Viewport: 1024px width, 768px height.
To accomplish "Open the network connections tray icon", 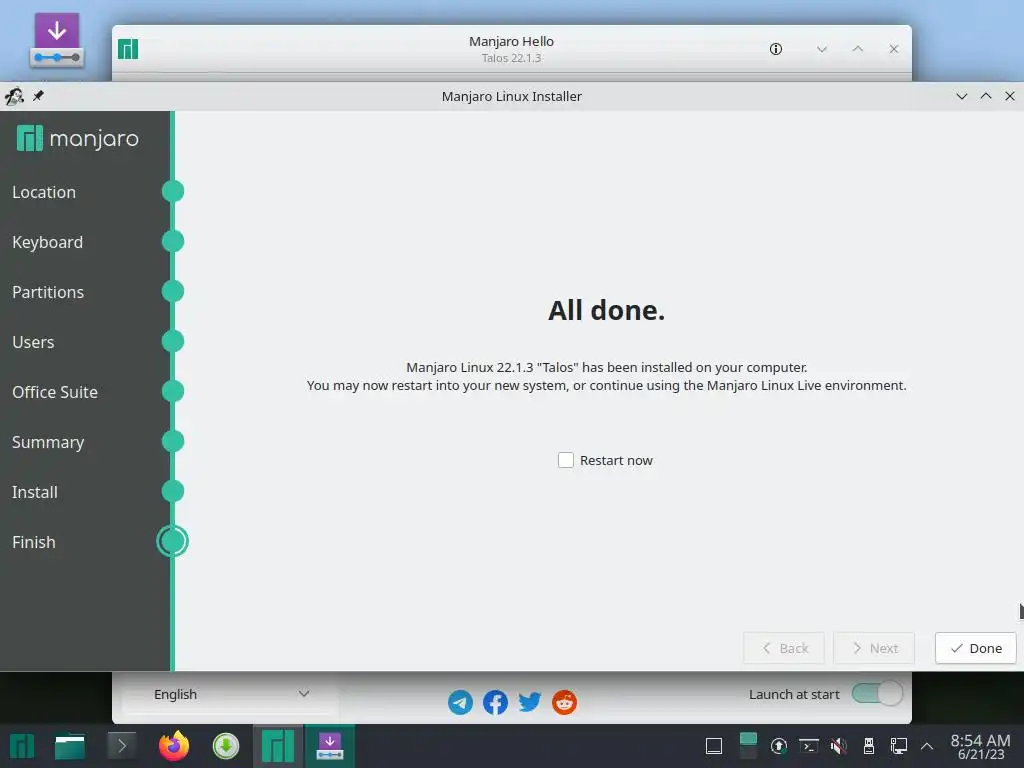I will (899, 746).
